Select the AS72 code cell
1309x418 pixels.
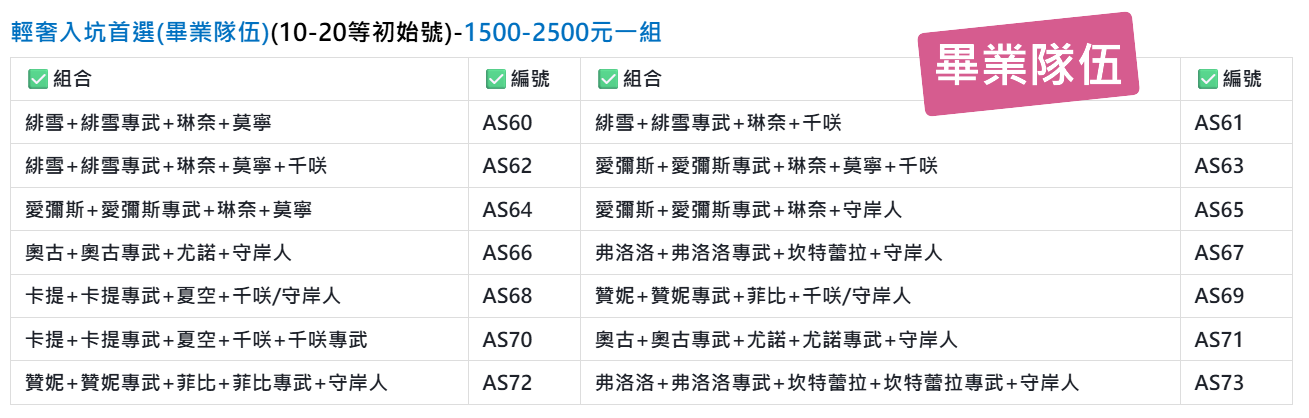pyautogui.click(x=524, y=382)
